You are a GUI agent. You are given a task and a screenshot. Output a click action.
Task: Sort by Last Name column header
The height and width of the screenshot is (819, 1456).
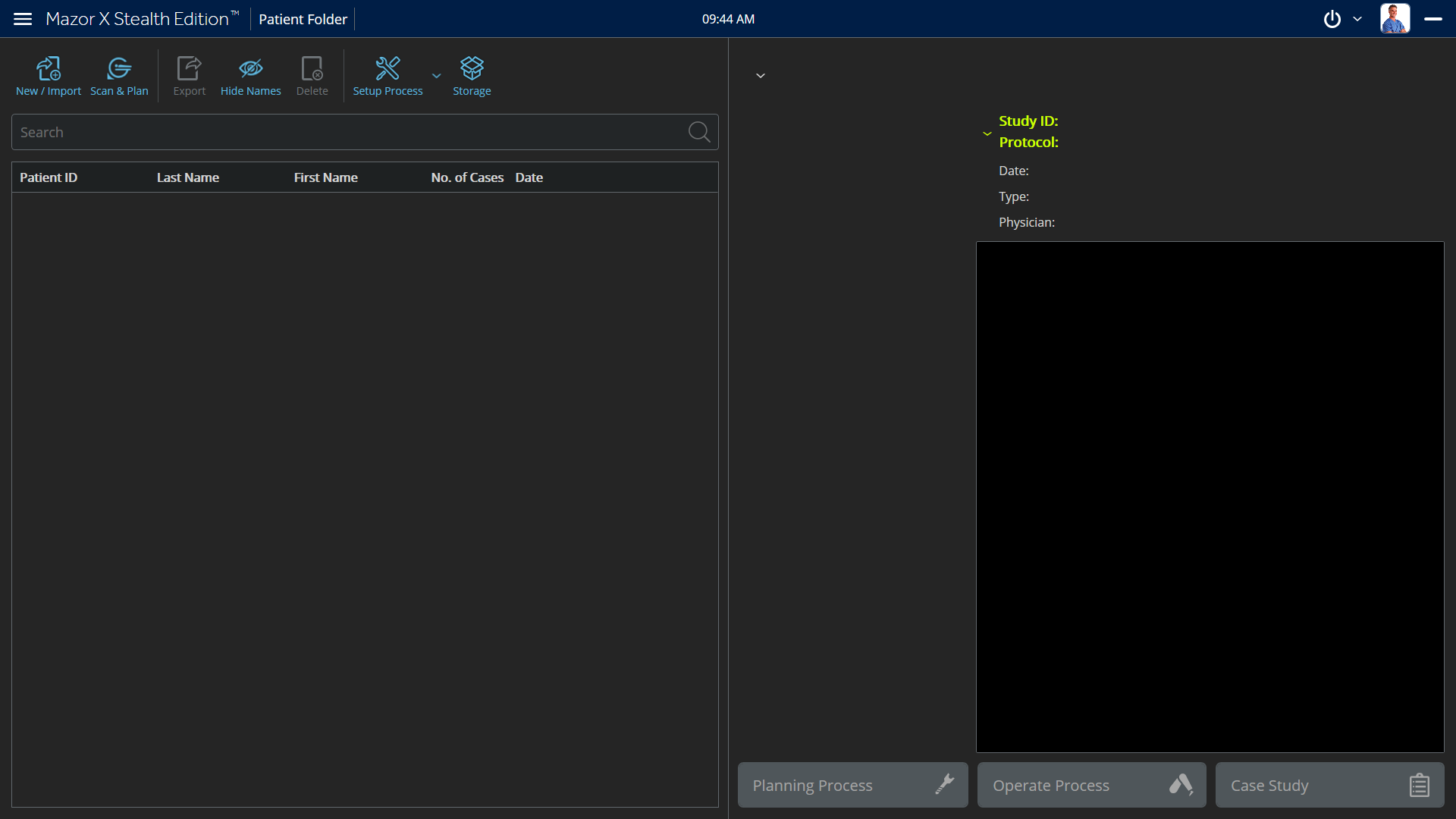188,177
